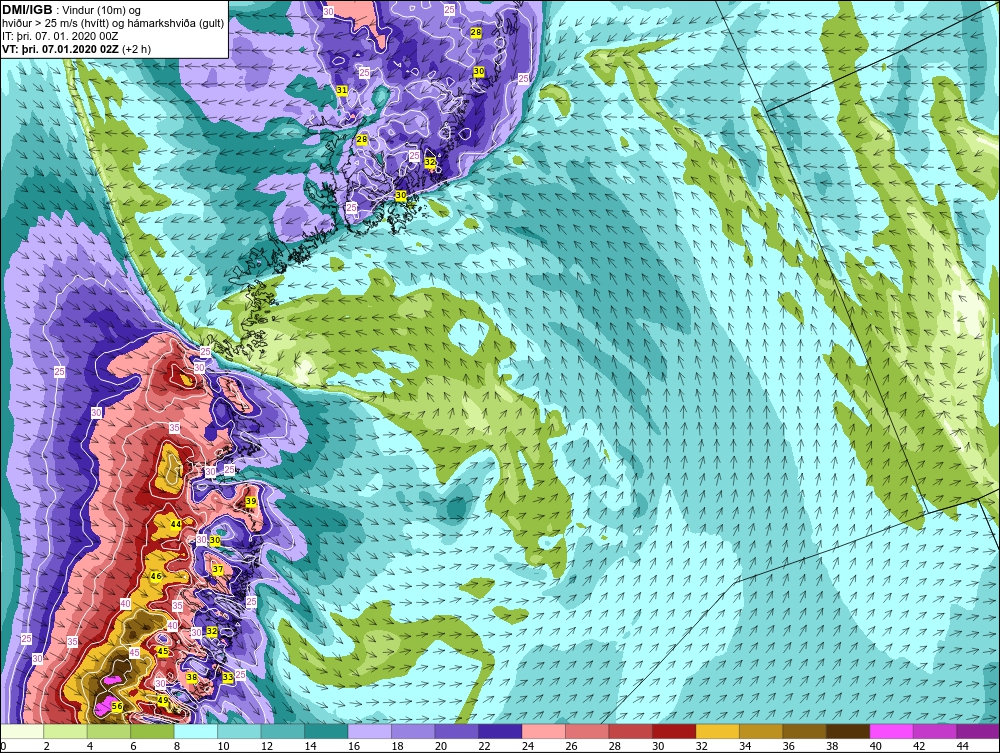Click the dark brown swatch between 38 and 40

848,731
